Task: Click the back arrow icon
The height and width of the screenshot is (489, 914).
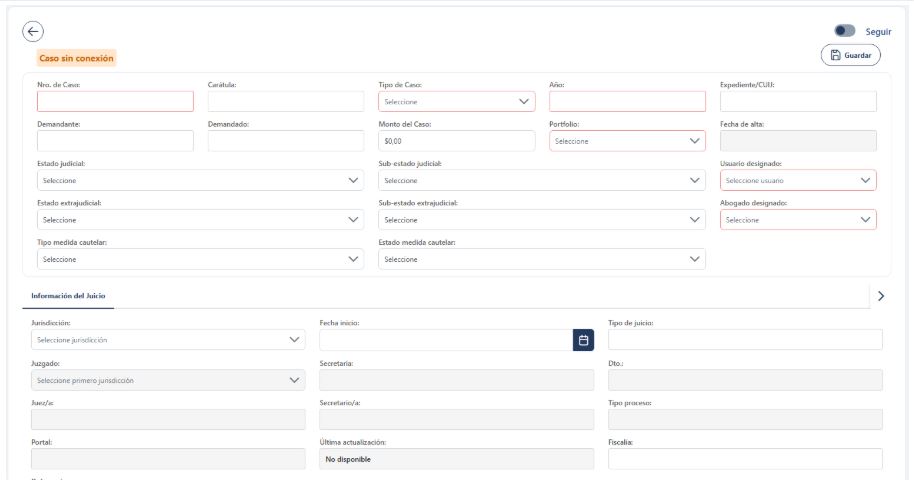Action: coord(33,32)
